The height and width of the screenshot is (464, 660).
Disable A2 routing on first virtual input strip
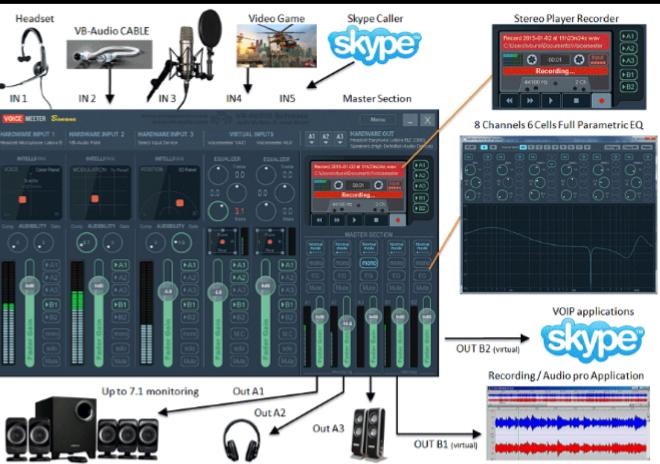(x=239, y=278)
